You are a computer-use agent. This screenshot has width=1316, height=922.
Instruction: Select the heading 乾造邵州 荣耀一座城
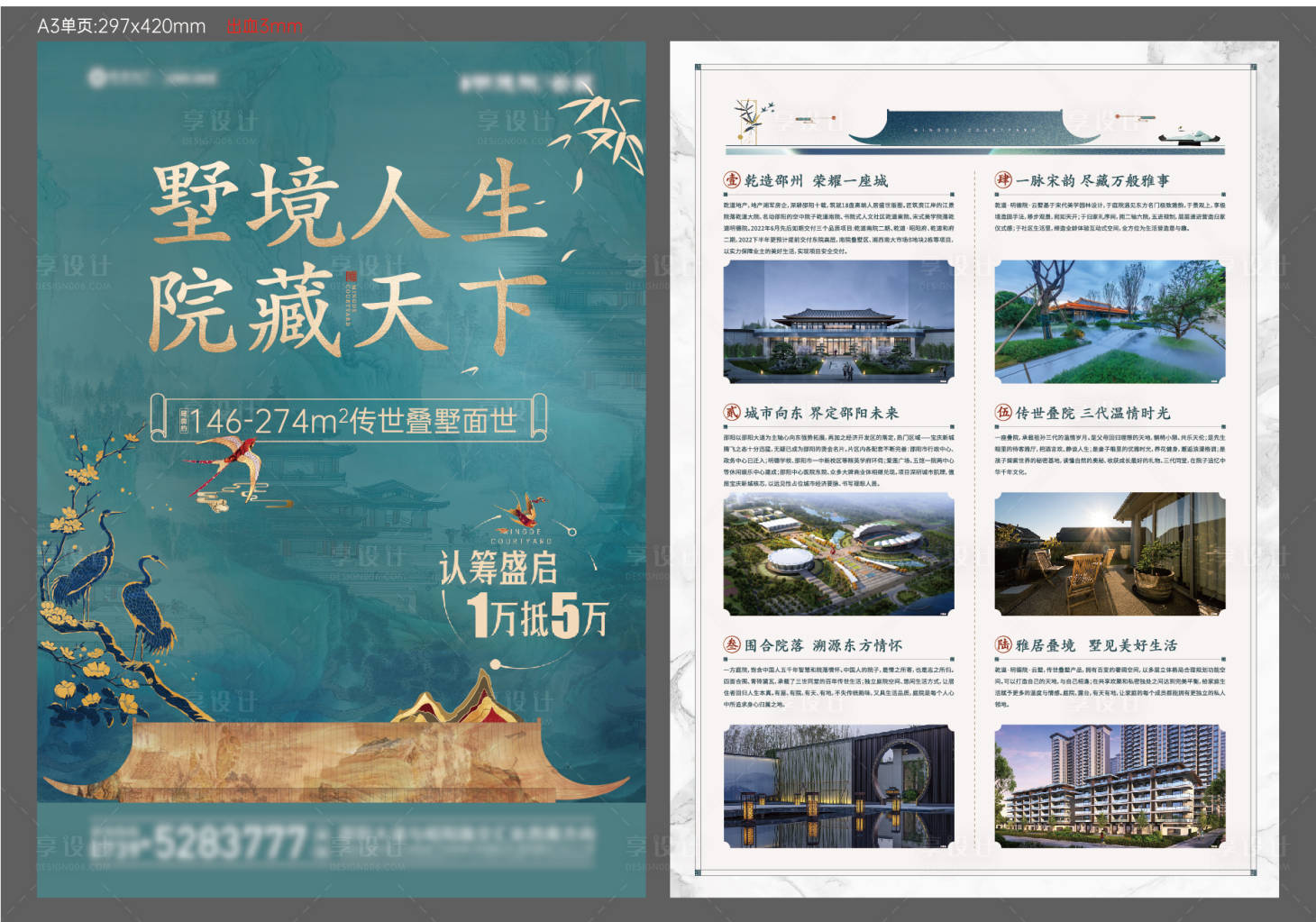[815, 180]
